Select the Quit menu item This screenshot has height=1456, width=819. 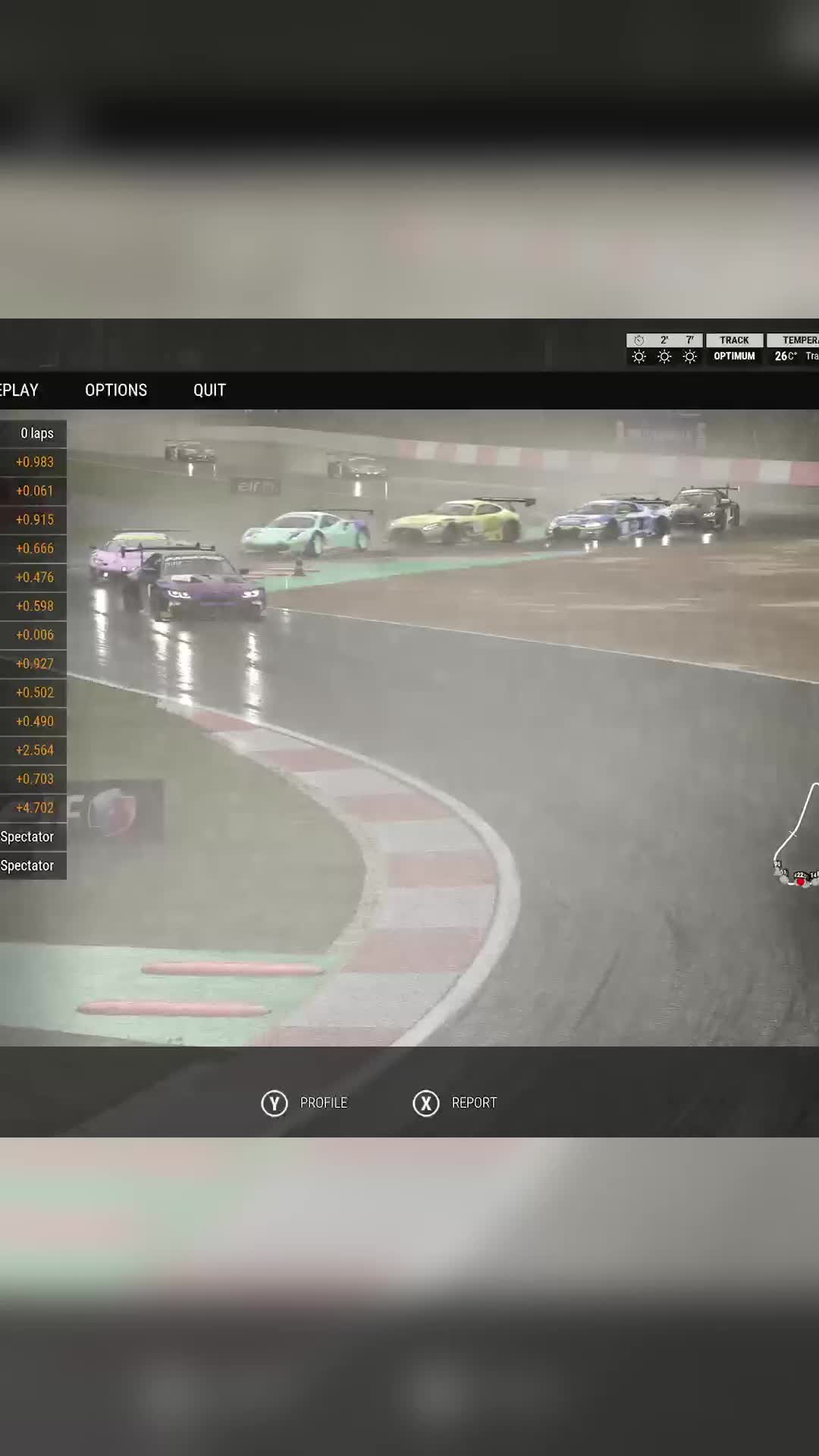click(209, 390)
